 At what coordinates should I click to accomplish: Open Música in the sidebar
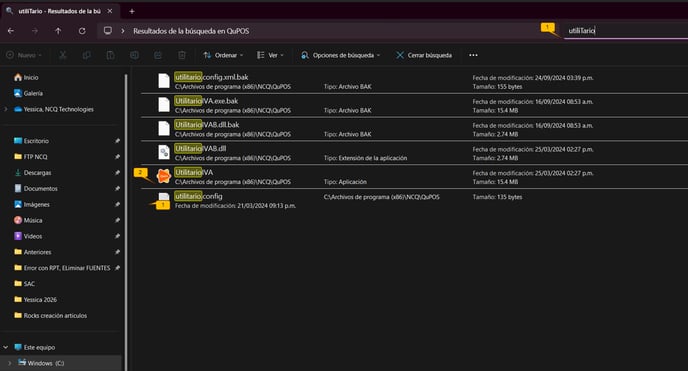click(28, 220)
